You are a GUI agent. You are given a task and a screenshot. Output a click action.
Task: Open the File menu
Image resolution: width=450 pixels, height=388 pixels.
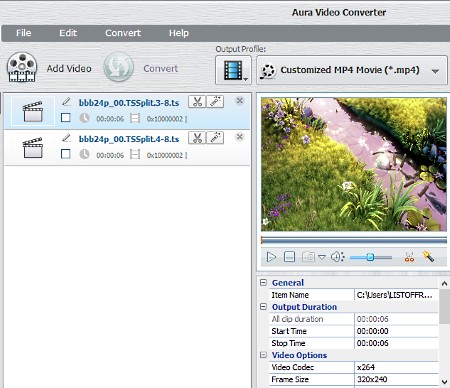(23, 33)
